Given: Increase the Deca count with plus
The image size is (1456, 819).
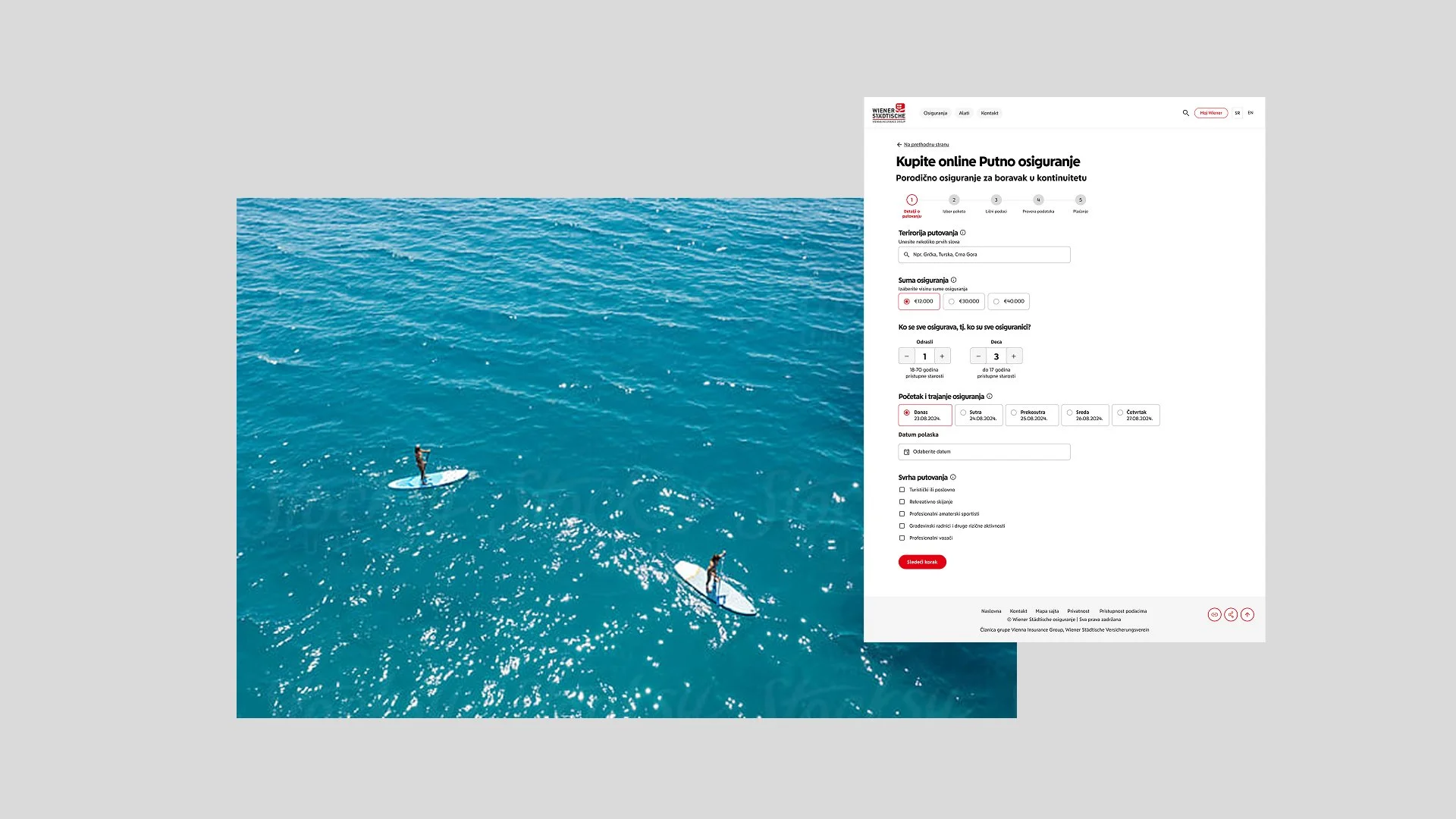Looking at the screenshot, I should click(x=1014, y=356).
